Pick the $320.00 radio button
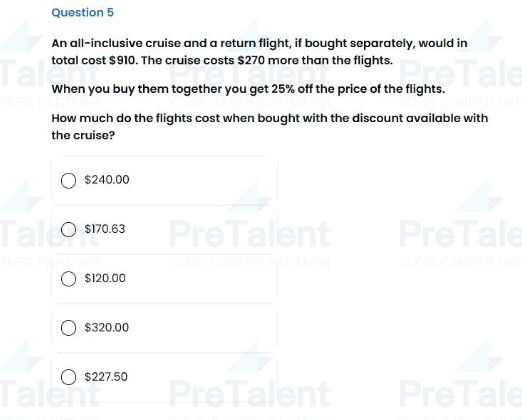The image size is (522, 420). click(x=68, y=328)
